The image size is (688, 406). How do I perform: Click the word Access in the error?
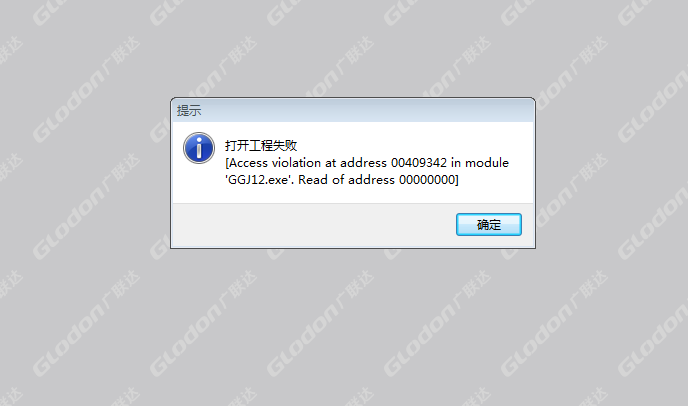(248, 163)
